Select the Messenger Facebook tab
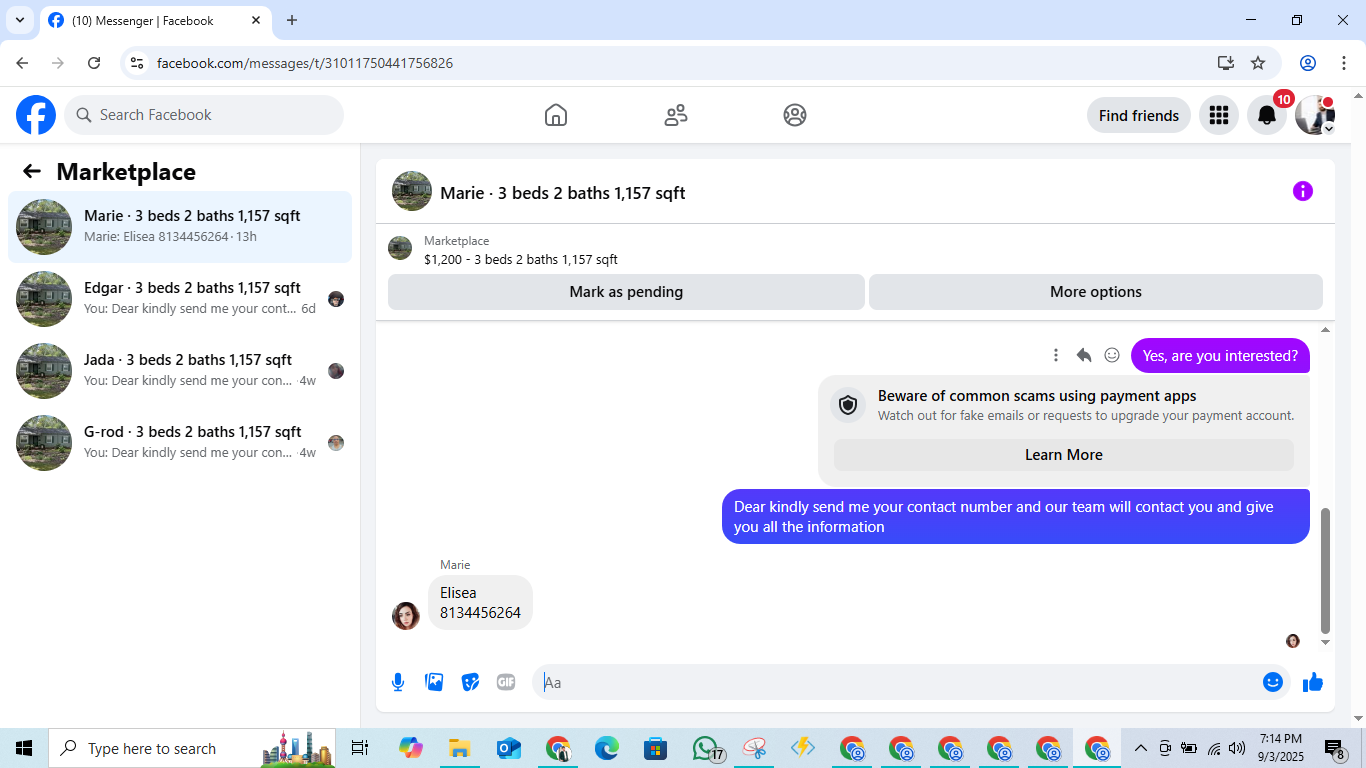The height and width of the screenshot is (768, 1366). [x=155, y=20]
